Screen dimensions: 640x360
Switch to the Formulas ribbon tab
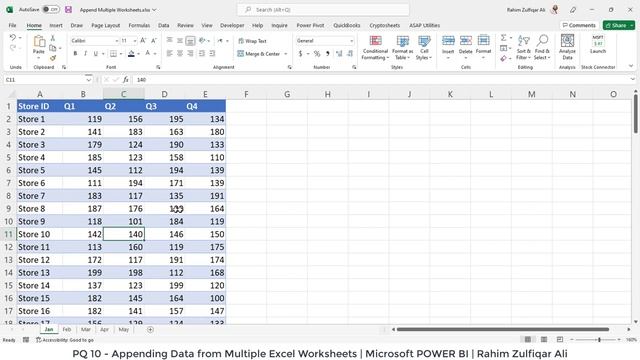click(x=139, y=25)
